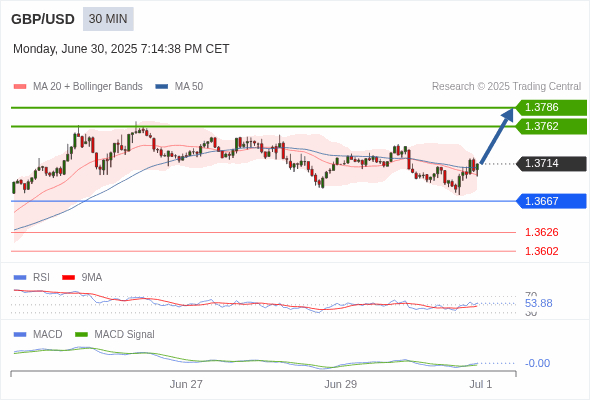This screenshot has height=400, width=590.
Task: Click the MACD value -0.00
Action: [x=537, y=363]
